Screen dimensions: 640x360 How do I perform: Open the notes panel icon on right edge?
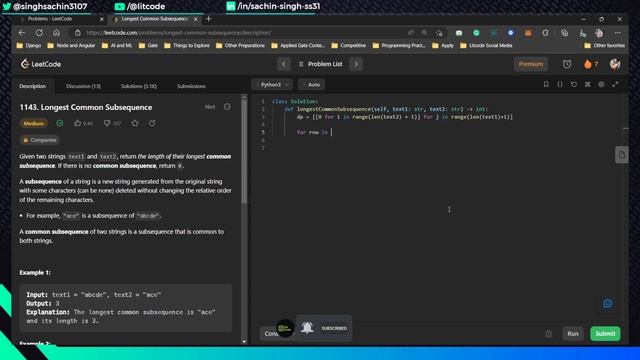(621, 155)
